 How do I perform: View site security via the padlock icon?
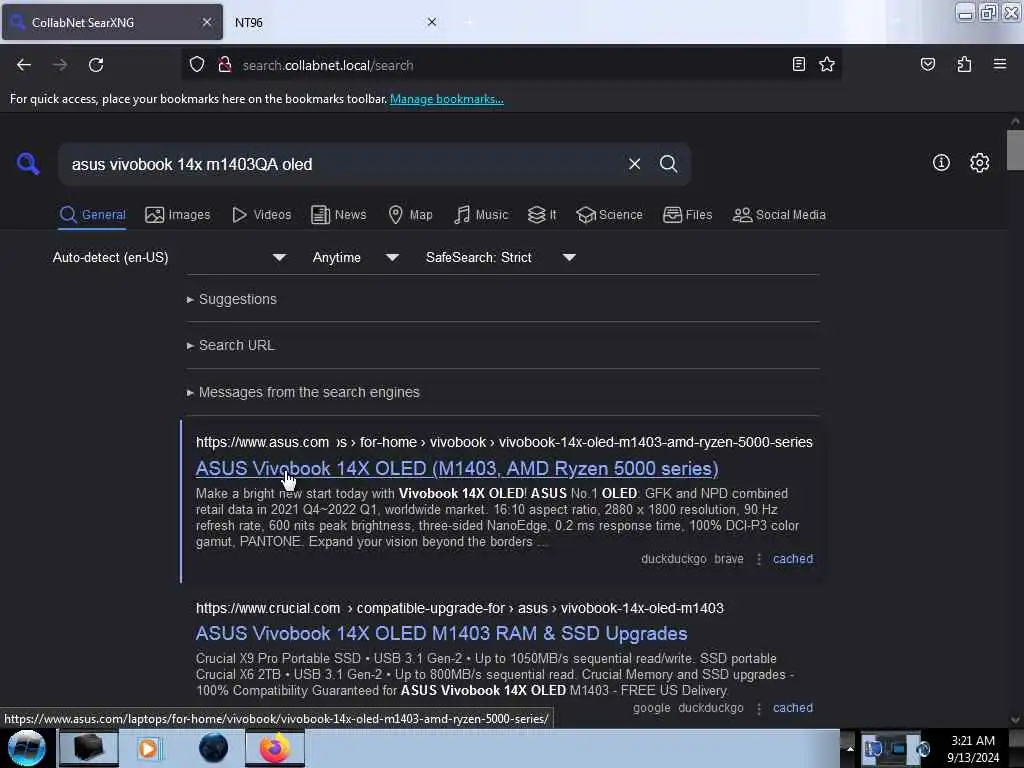pos(225,65)
